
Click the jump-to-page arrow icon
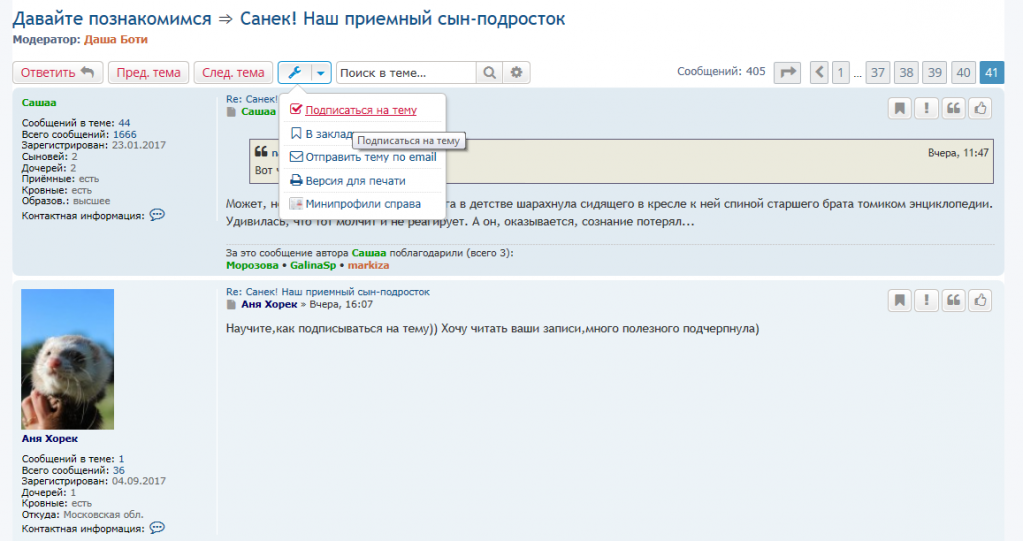coord(788,72)
